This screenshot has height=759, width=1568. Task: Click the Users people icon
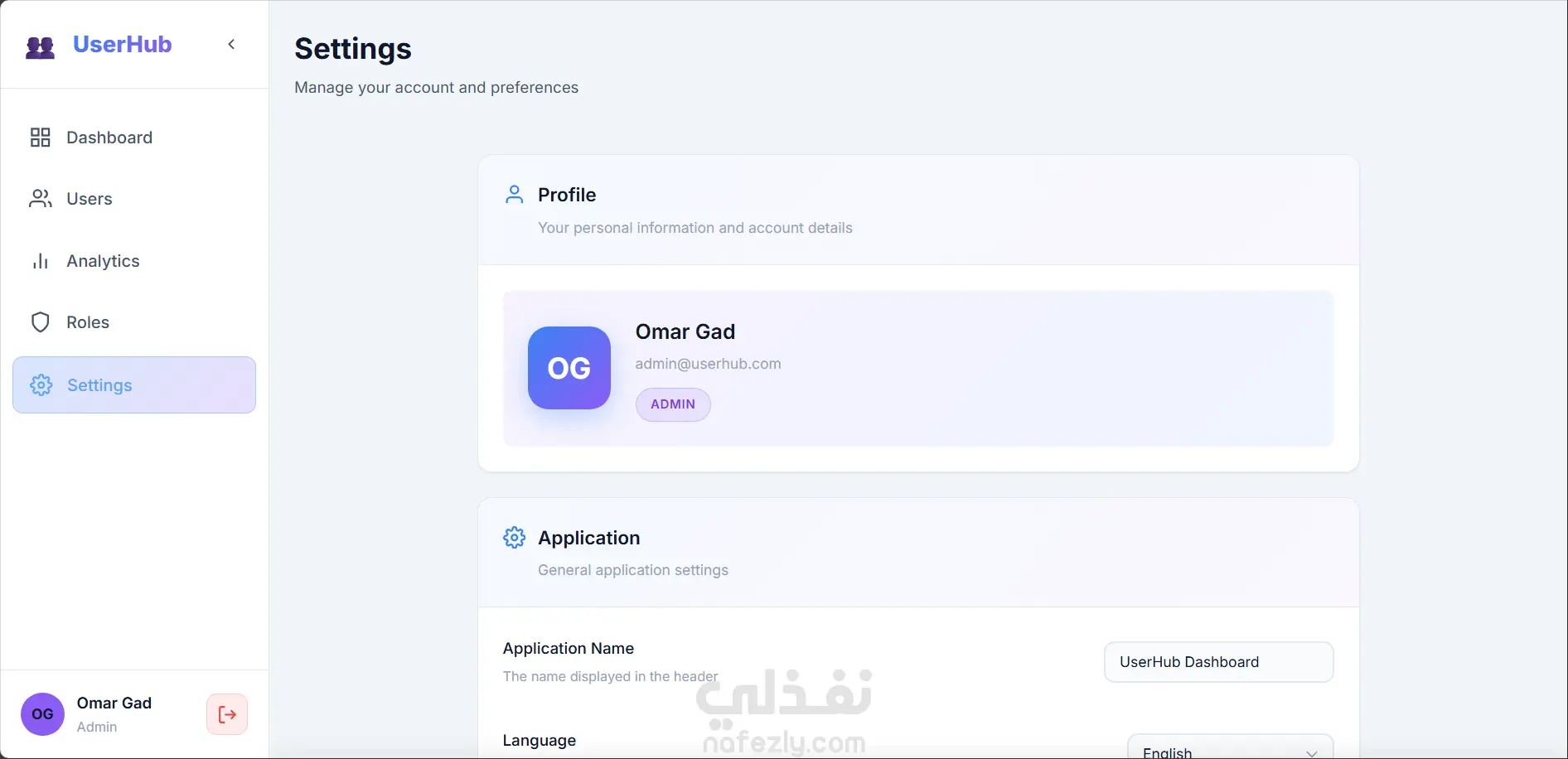(x=40, y=199)
